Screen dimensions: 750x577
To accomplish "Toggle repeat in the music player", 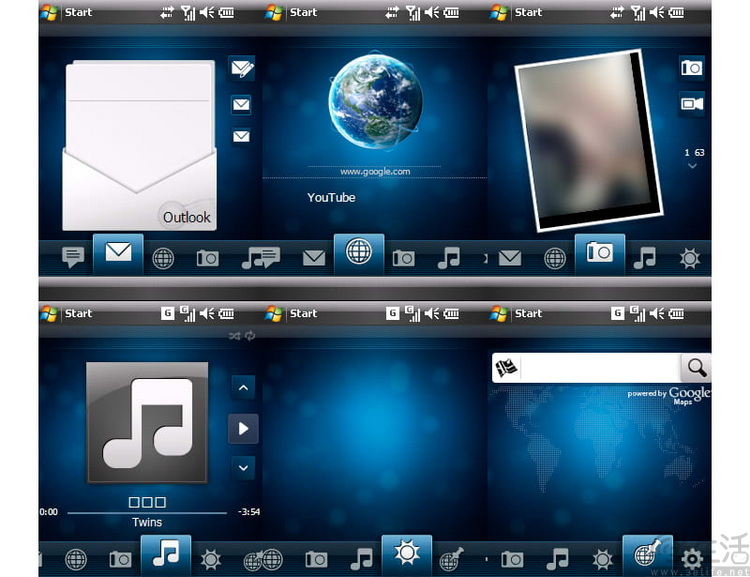I will pos(249,336).
